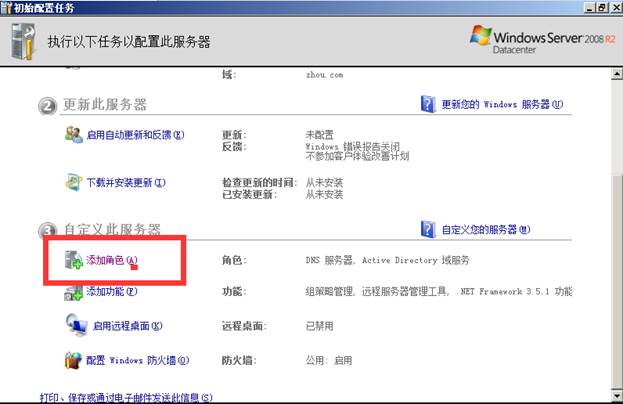Click the remote desktop monitor icon
Image resolution: width=623 pixels, height=404 pixels.
(76, 325)
